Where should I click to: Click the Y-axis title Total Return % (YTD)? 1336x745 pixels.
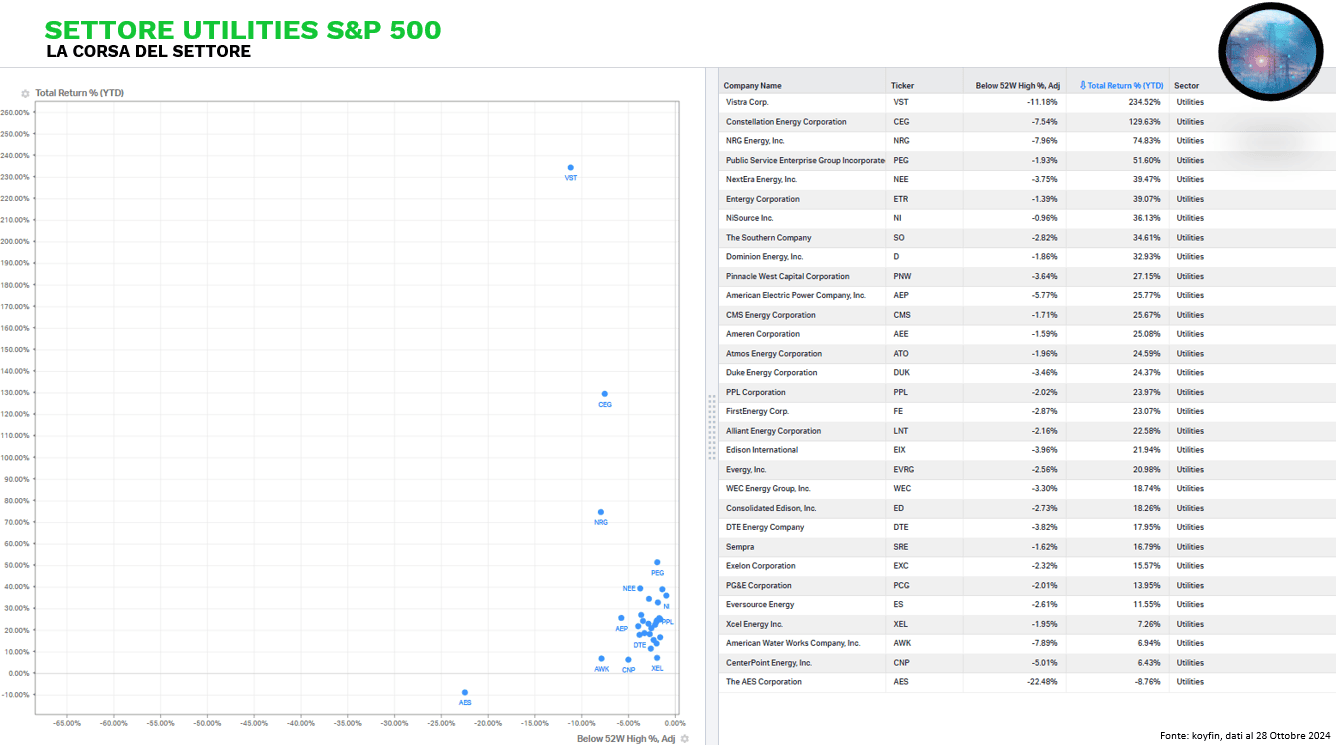tap(79, 93)
